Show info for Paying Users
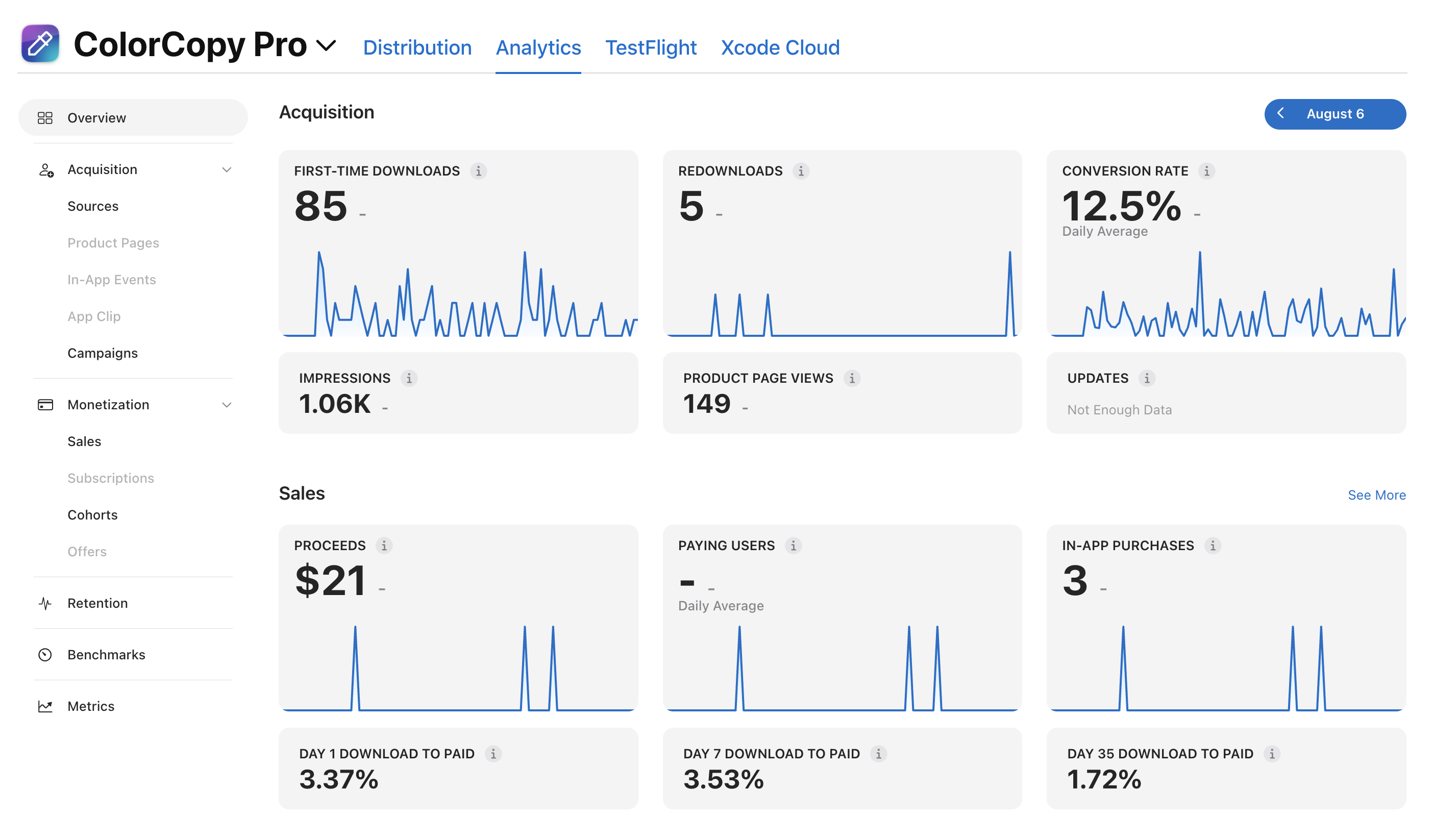 793,546
